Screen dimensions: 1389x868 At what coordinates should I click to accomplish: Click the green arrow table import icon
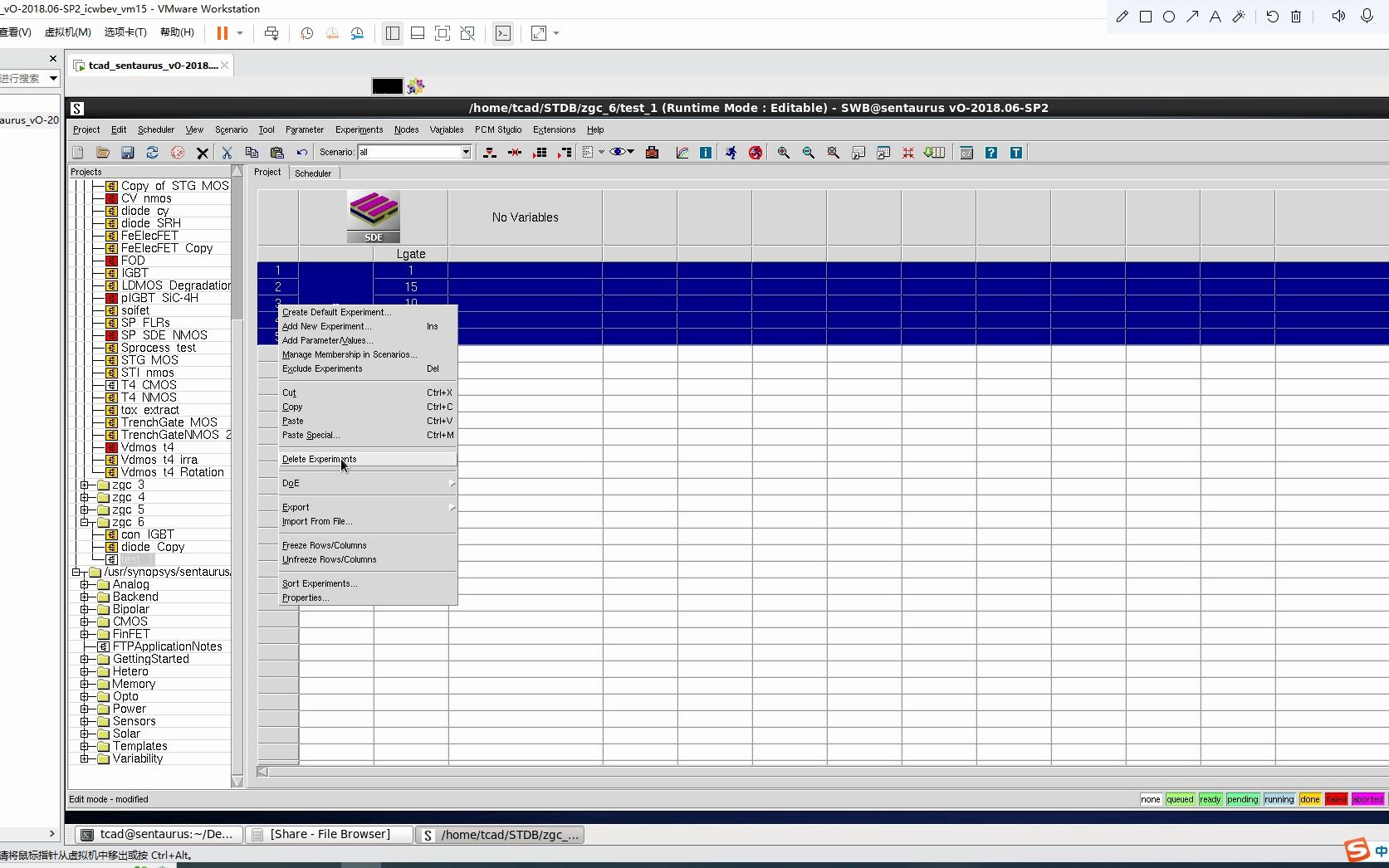click(x=935, y=153)
